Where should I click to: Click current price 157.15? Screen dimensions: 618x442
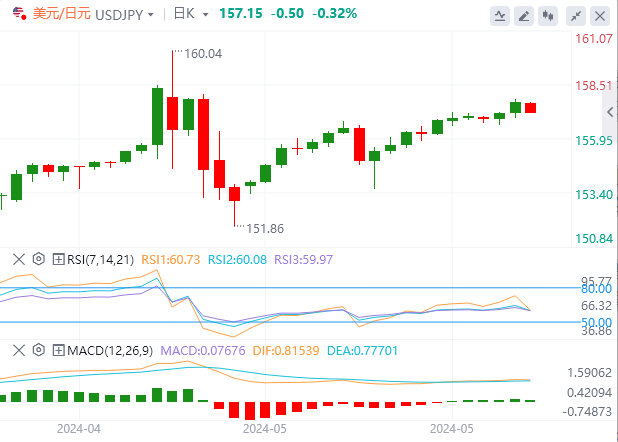point(240,14)
